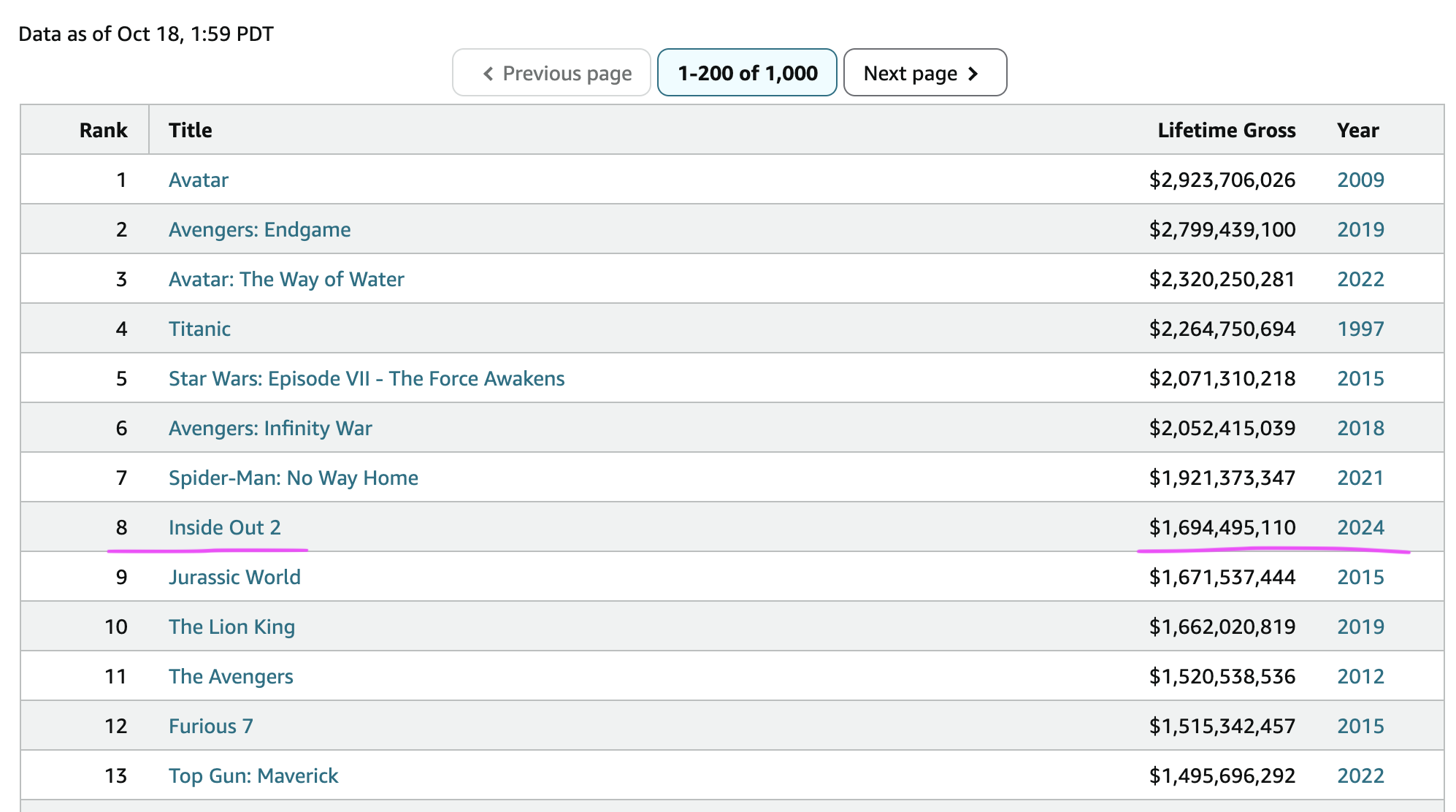Click the Lifetime Gross column header
This screenshot has height=812, width=1456.
coord(1226,130)
